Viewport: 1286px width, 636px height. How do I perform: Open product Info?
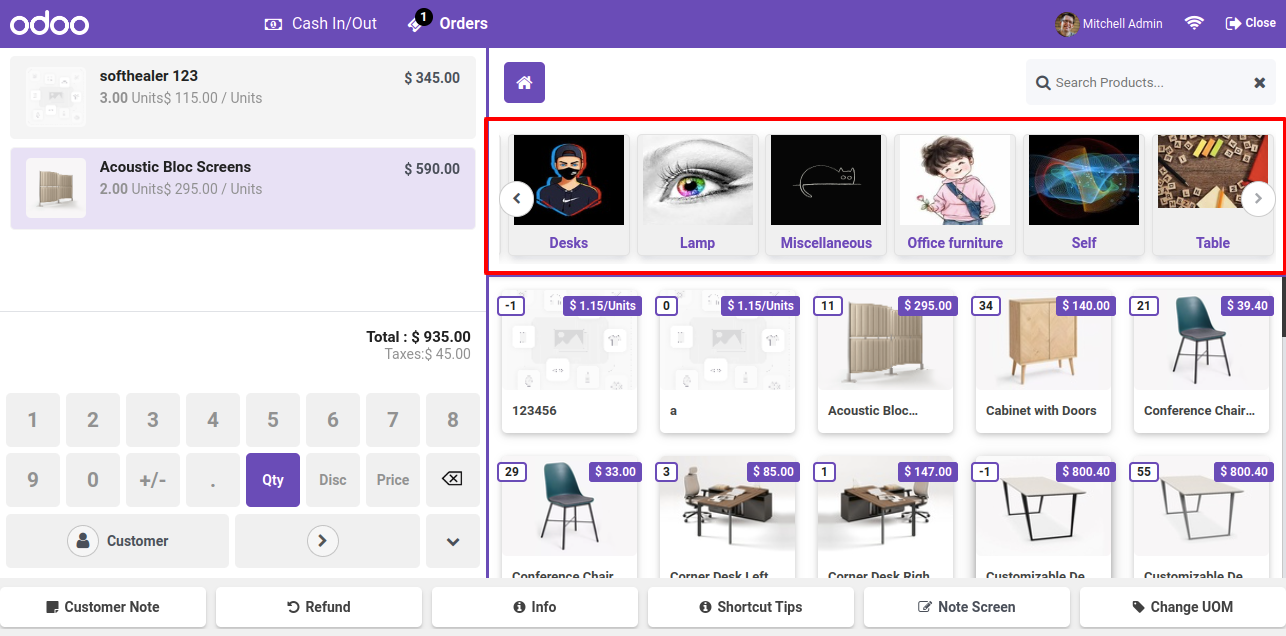point(535,607)
